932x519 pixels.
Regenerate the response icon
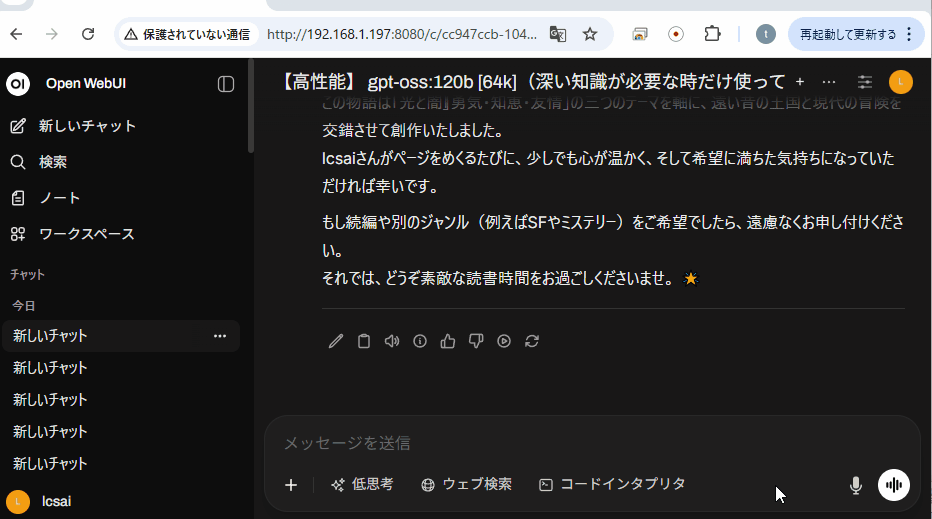pos(532,341)
